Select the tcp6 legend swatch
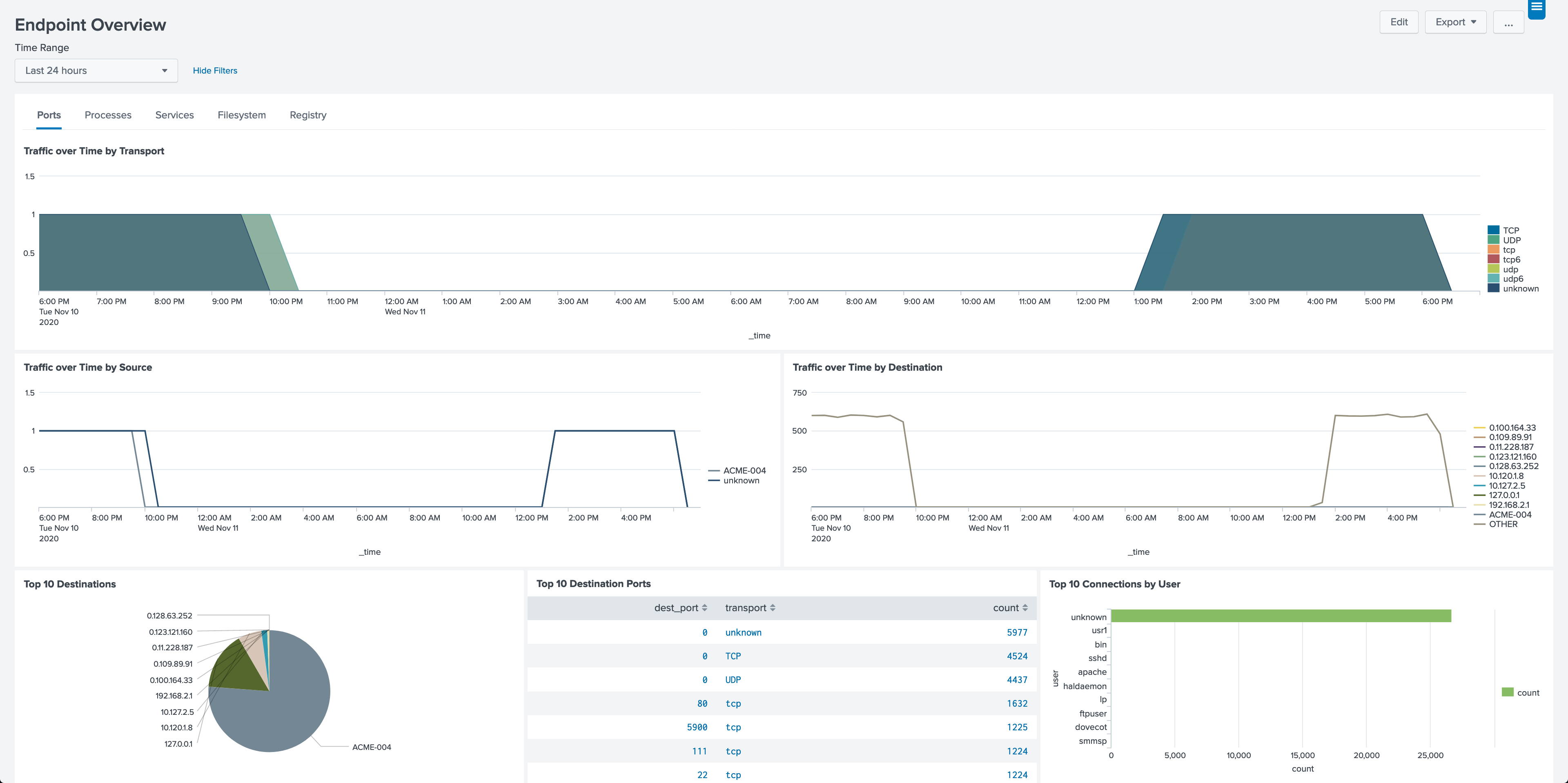The image size is (1568, 783). pos(1493,259)
